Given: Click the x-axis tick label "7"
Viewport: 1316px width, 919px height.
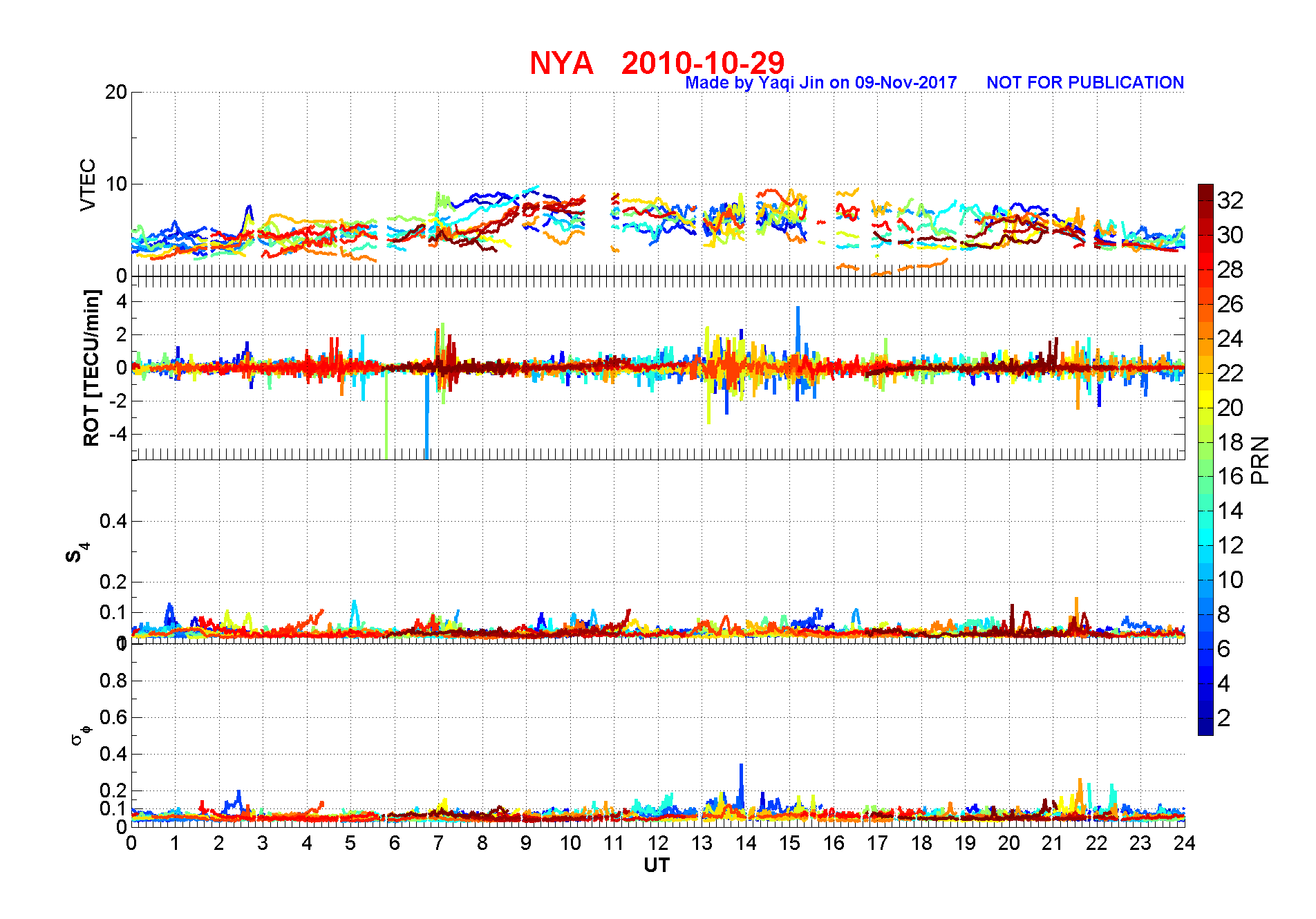Looking at the screenshot, I should [x=438, y=843].
